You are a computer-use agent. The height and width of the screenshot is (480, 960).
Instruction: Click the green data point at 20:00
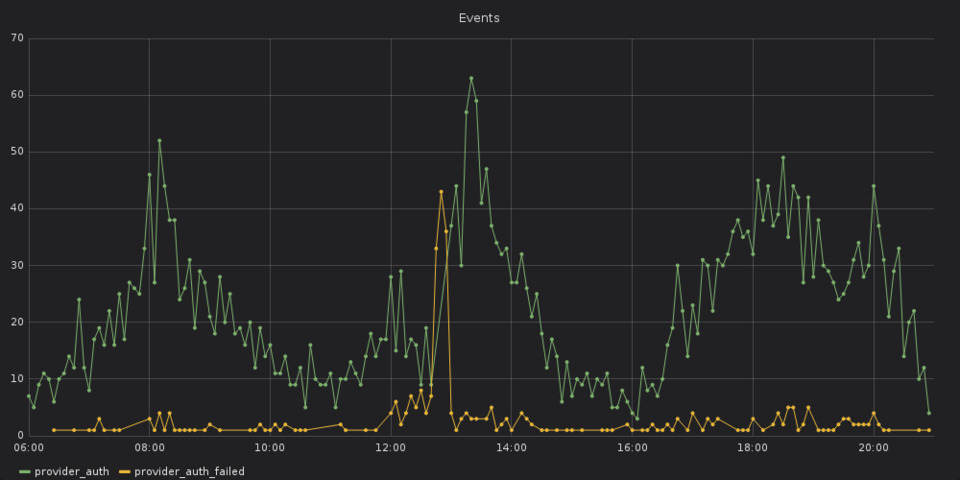pos(873,186)
